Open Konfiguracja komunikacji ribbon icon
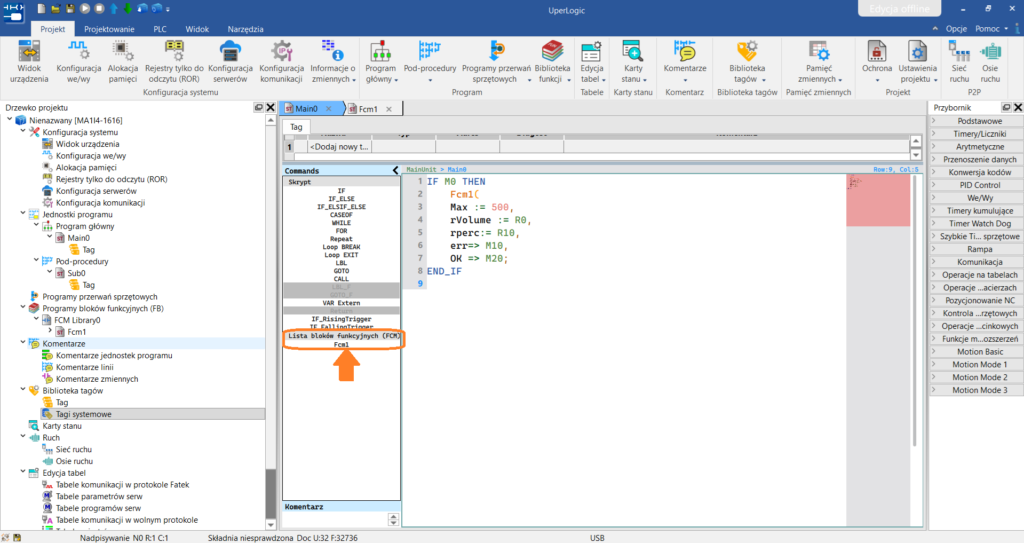The image size is (1024, 543). (x=281, y=61)
